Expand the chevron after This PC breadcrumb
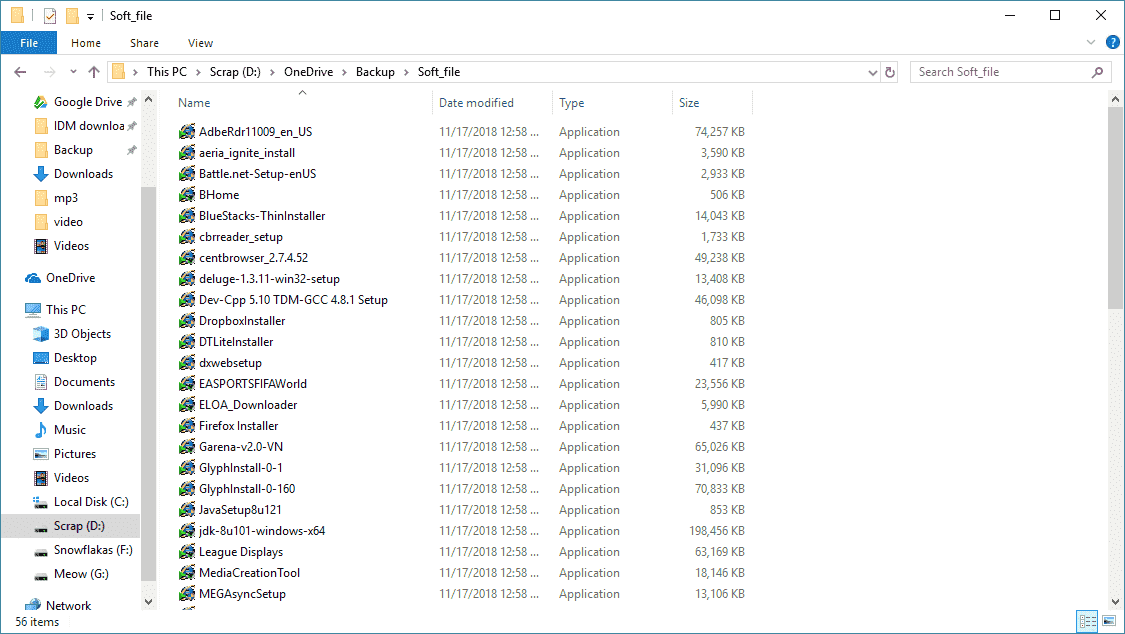 pyautogui.click(x=198, y=72)
